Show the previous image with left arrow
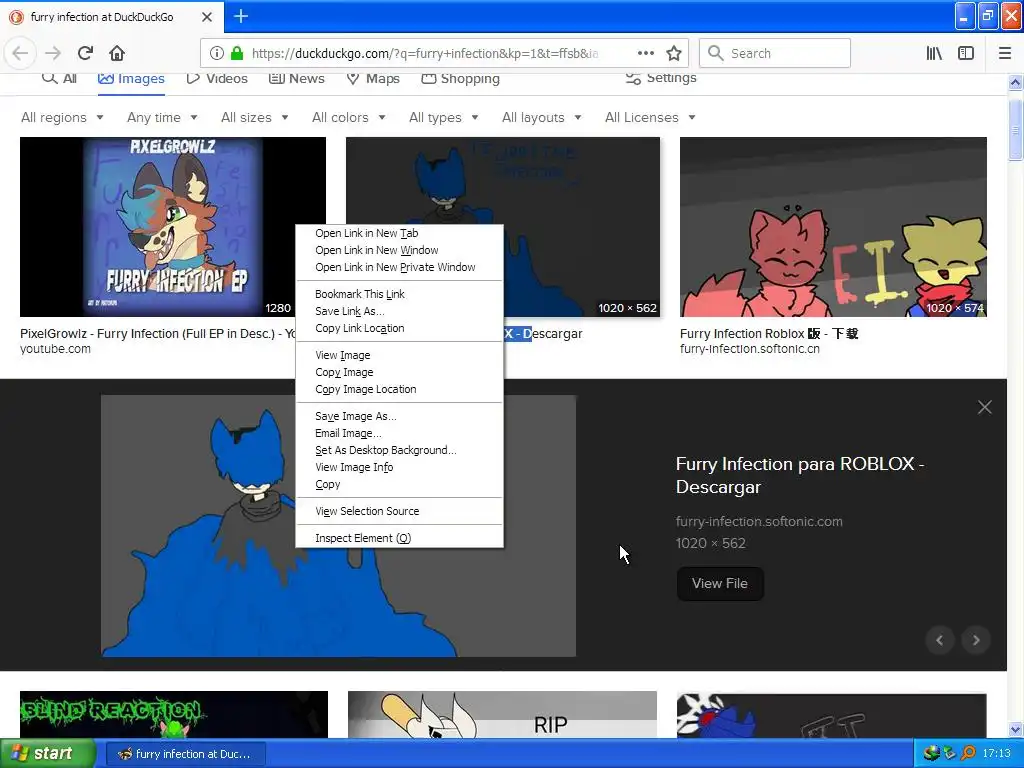This screenshot has height=768, width=1024. [940, 640]
